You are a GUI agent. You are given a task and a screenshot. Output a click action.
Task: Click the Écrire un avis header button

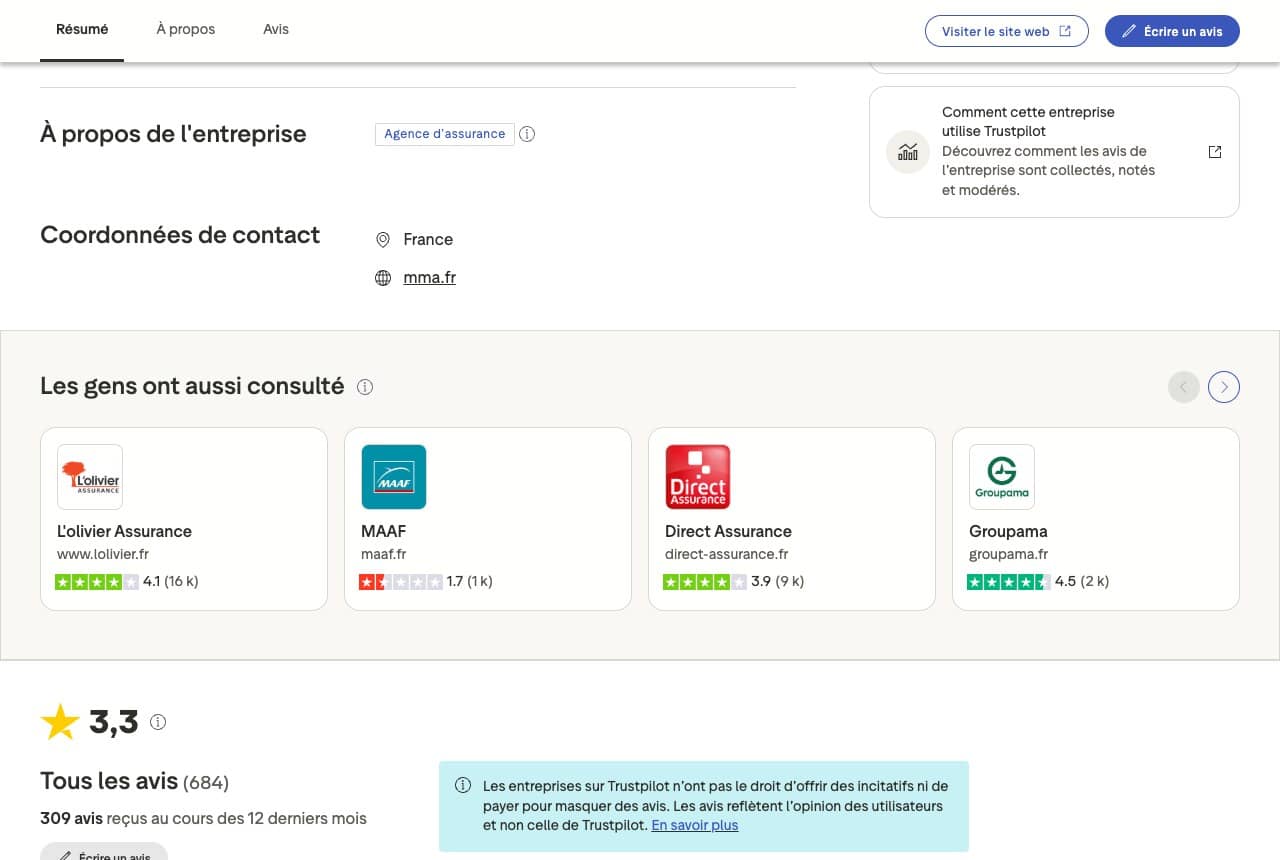tap(1172, 31)
